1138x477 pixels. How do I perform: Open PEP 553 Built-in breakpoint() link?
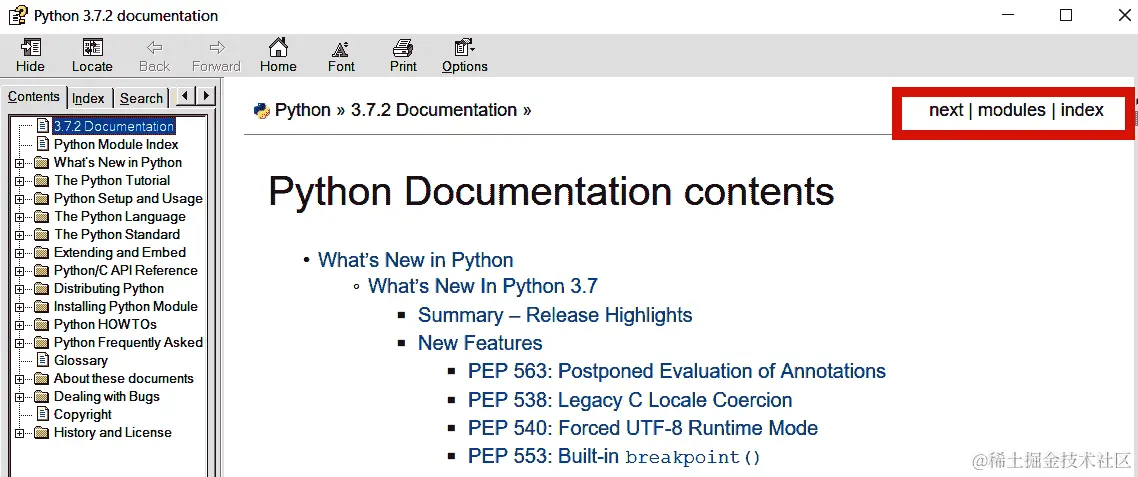[614, 457]
